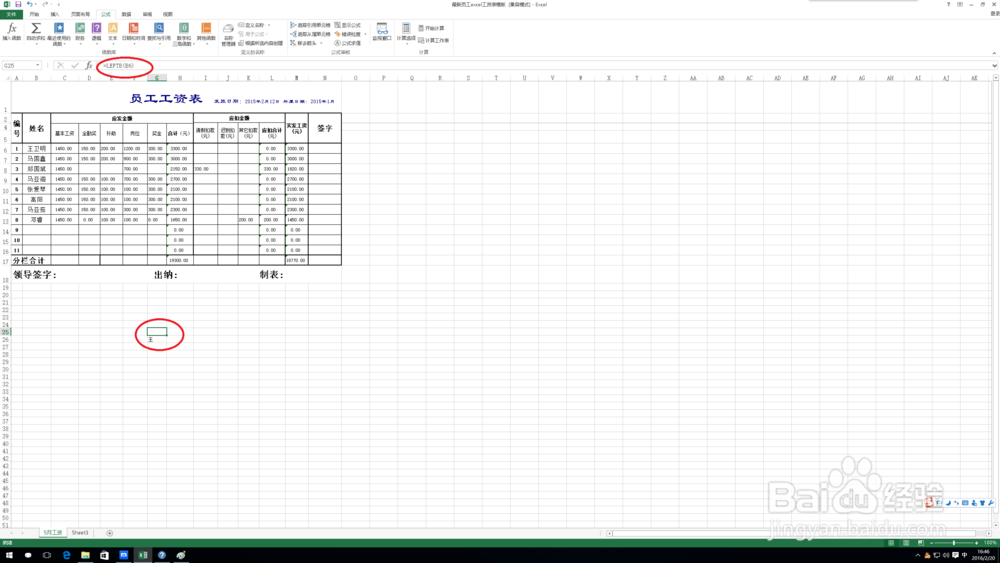Cancel the formula entry with the X
1000x563 pixels.
[60, 65]
